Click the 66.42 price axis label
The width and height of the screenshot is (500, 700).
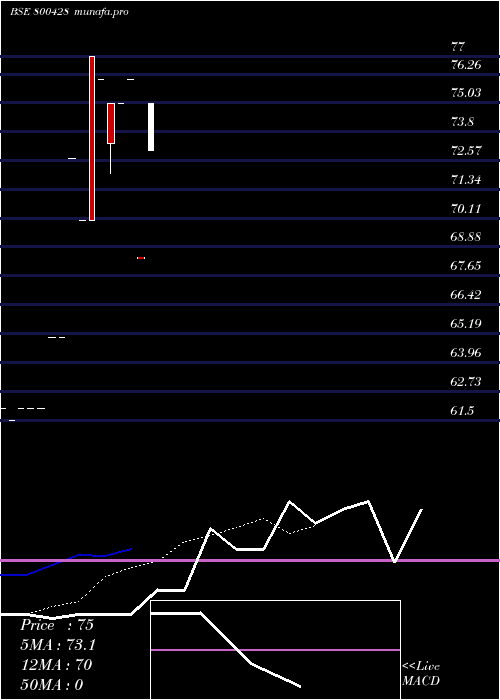[466, 295]
